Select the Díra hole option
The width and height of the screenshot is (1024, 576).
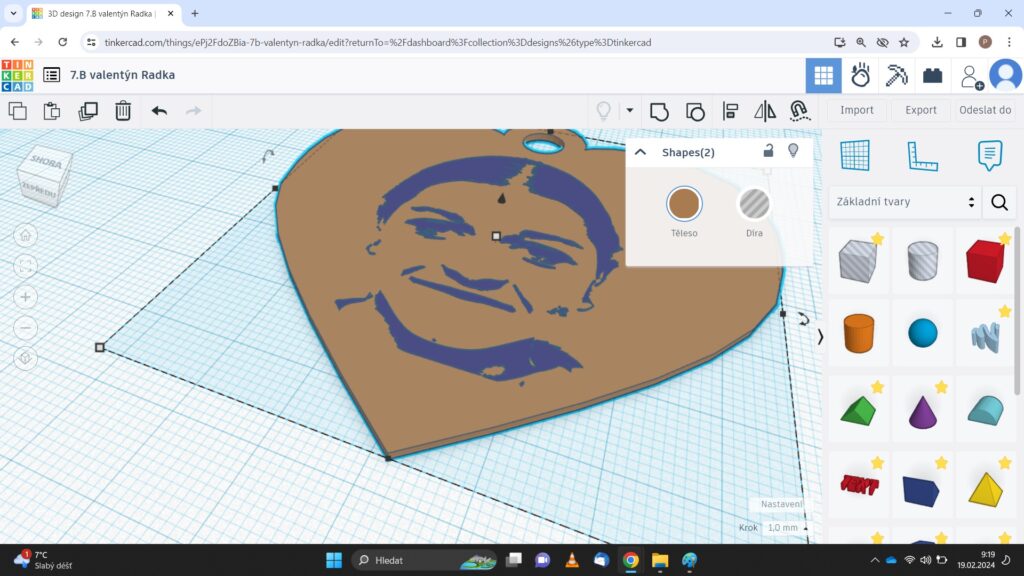pyautogui.click(x=754, y=205)
